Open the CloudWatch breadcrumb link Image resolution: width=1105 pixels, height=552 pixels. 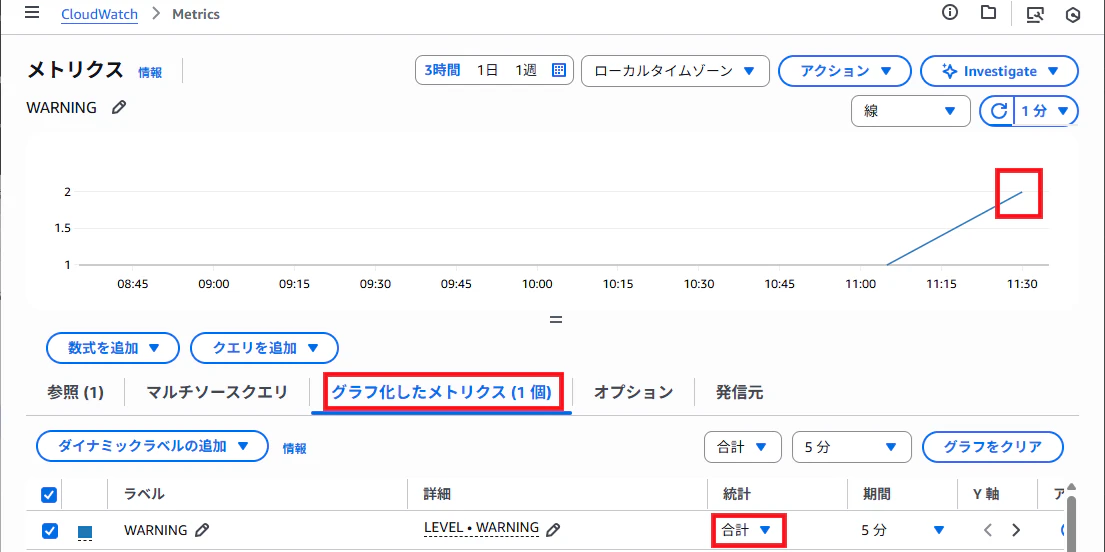(x=99, y=14)
